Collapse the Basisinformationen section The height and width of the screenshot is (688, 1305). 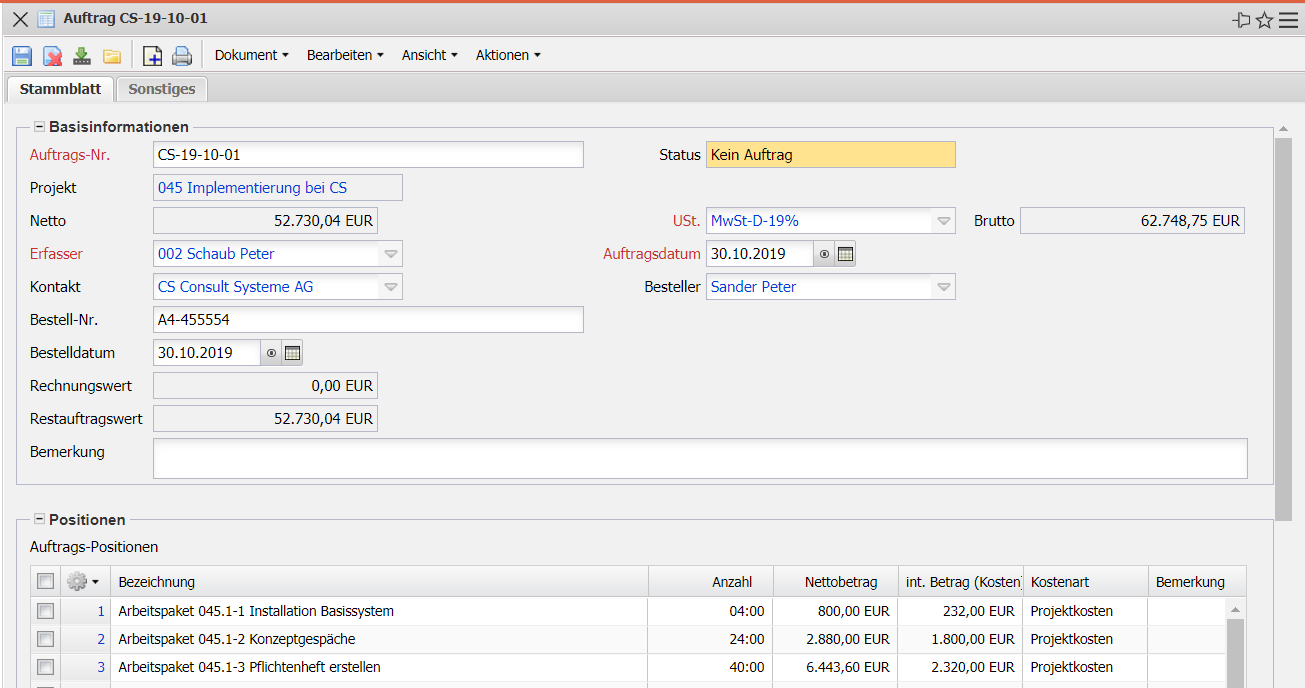pos(40,127)
